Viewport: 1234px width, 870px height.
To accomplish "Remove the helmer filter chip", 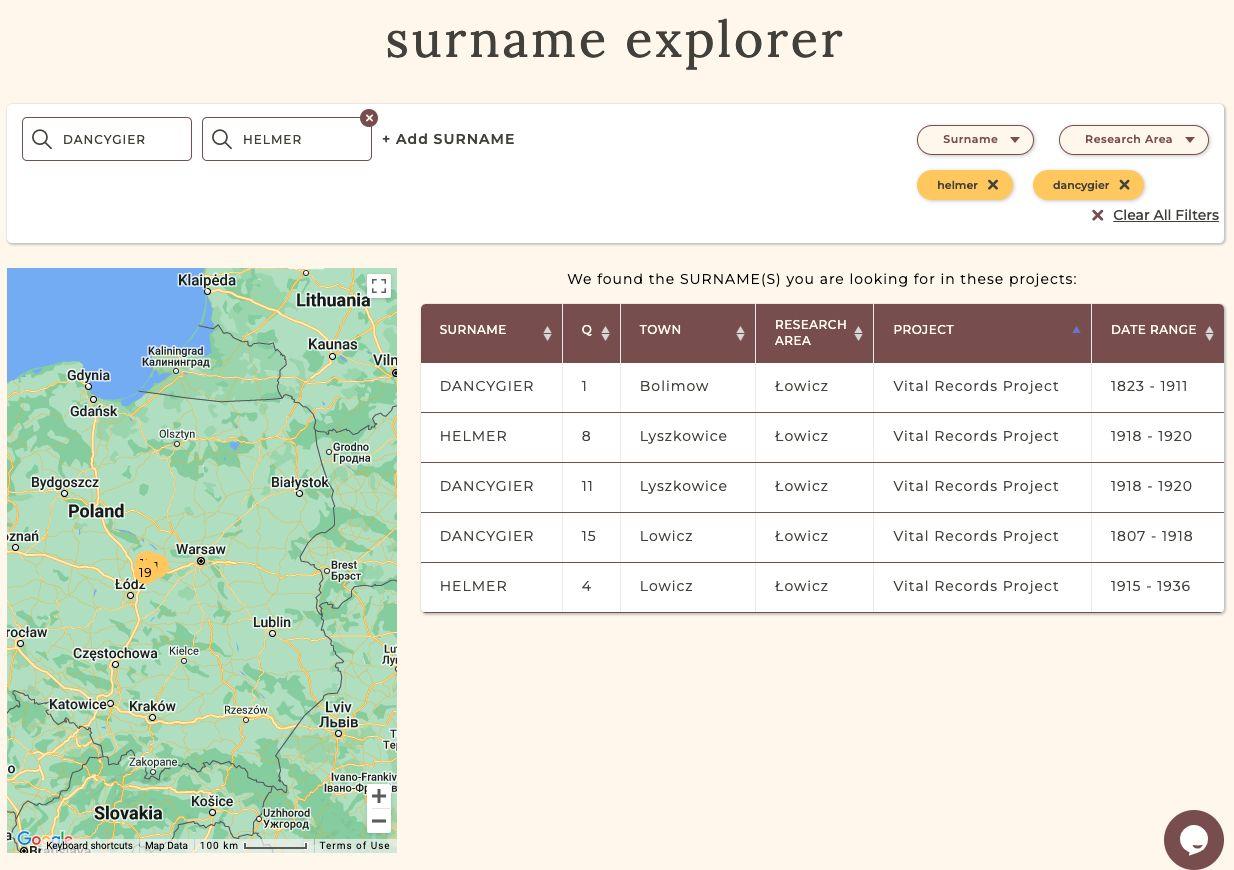I will [x=992, y=185].
